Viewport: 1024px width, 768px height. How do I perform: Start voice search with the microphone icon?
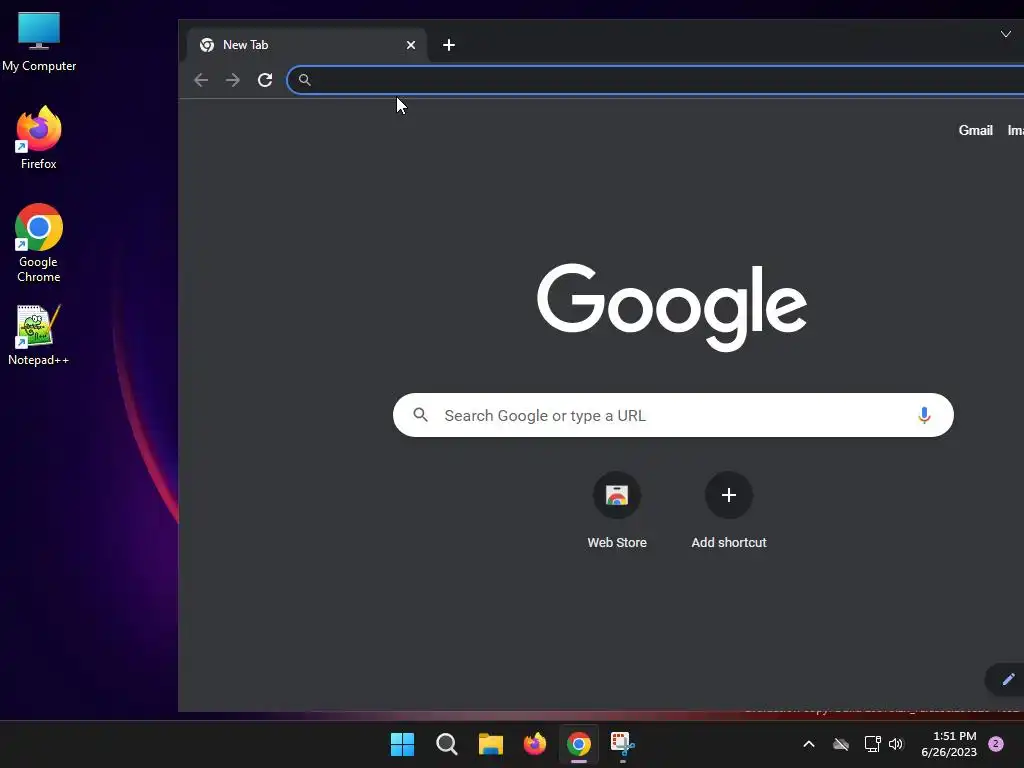tap(923, 415)
